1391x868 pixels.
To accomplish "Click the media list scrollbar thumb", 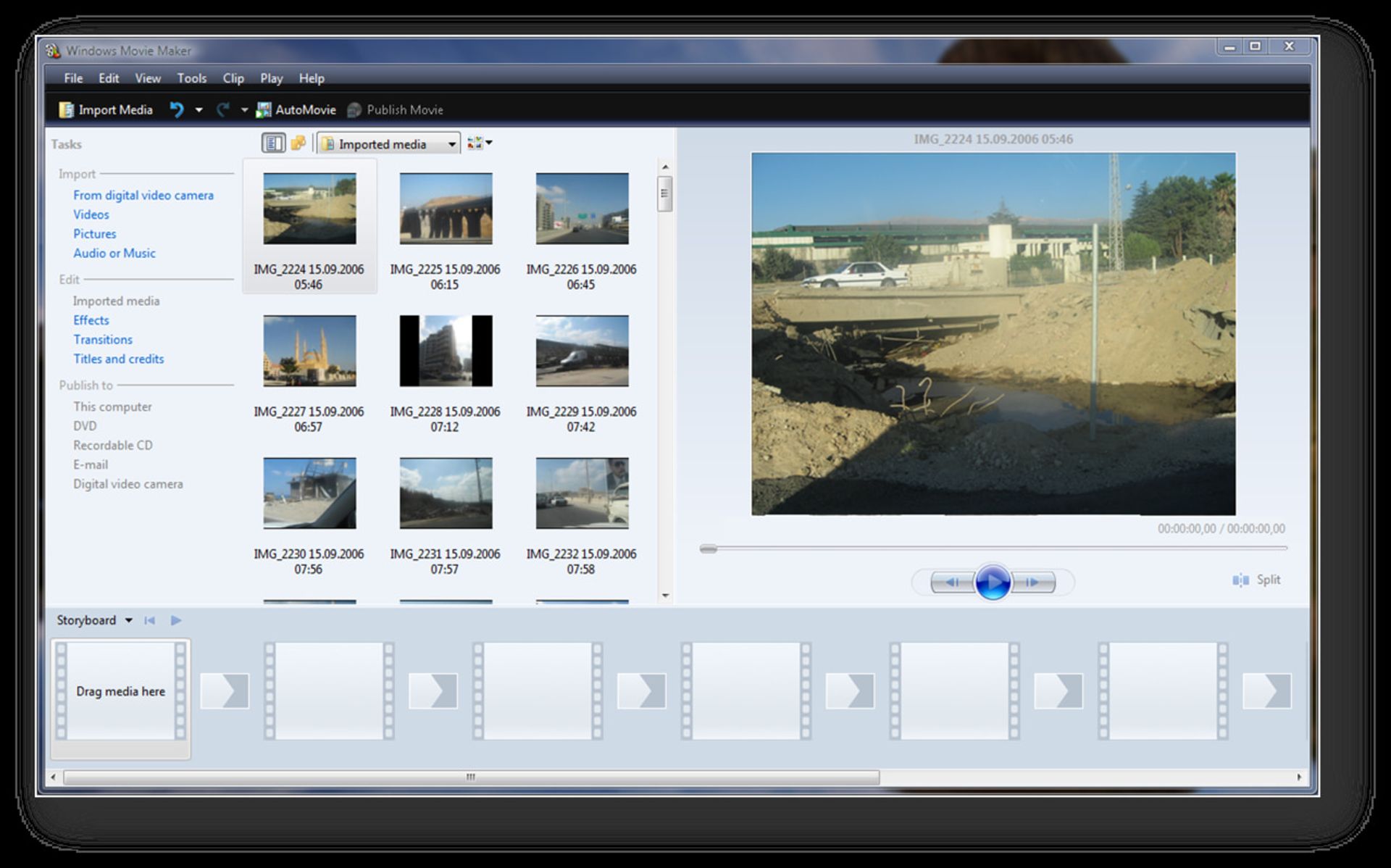I will tap(665, 193).
